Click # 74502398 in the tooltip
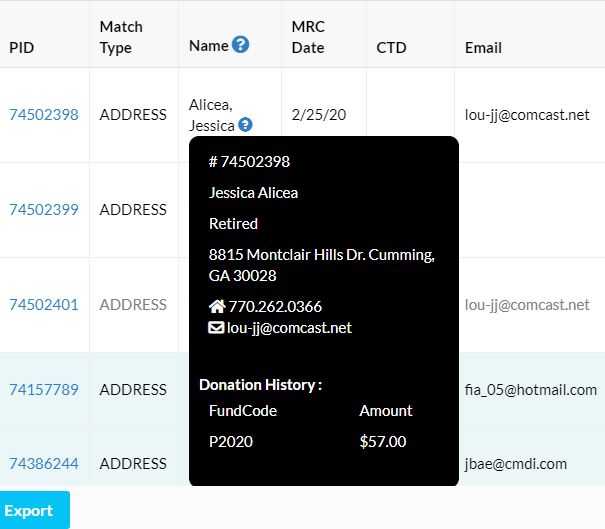The image size is (605, 529). [x=249, y=162]
